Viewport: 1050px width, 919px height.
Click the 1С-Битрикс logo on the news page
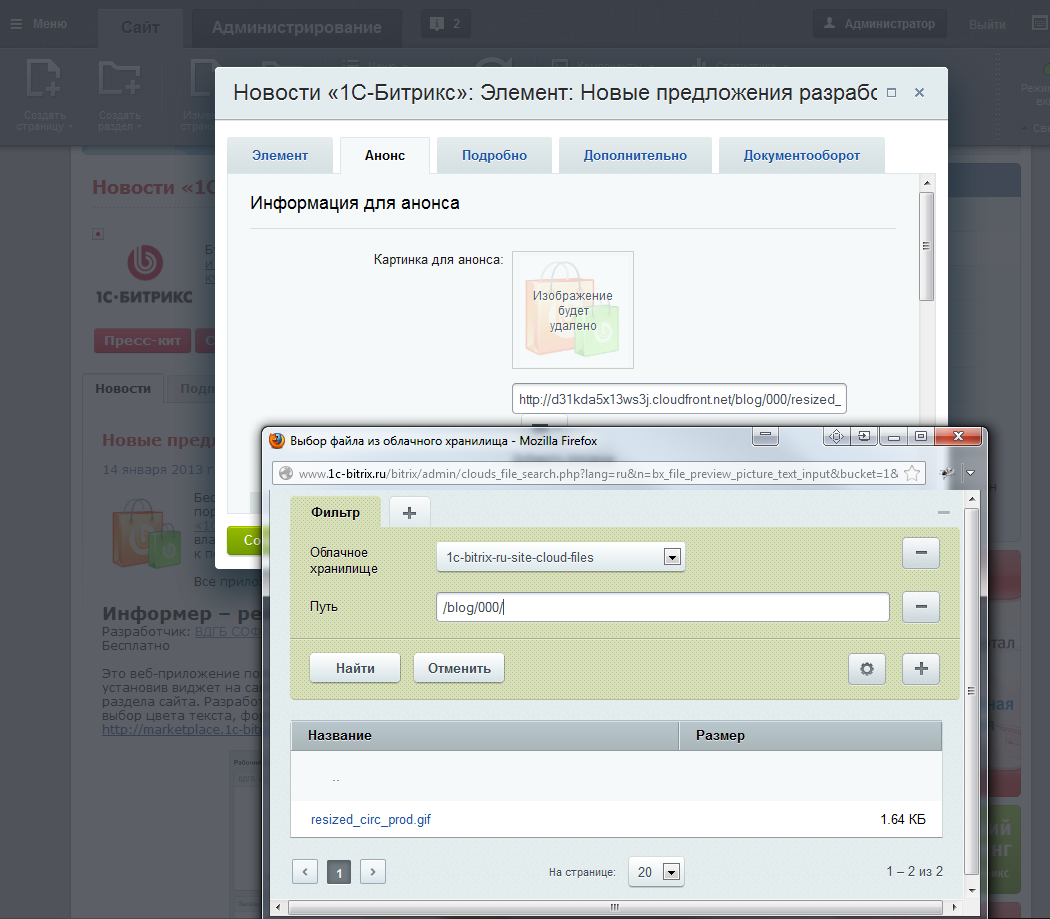pyautogui.click(x=145, y=275)
